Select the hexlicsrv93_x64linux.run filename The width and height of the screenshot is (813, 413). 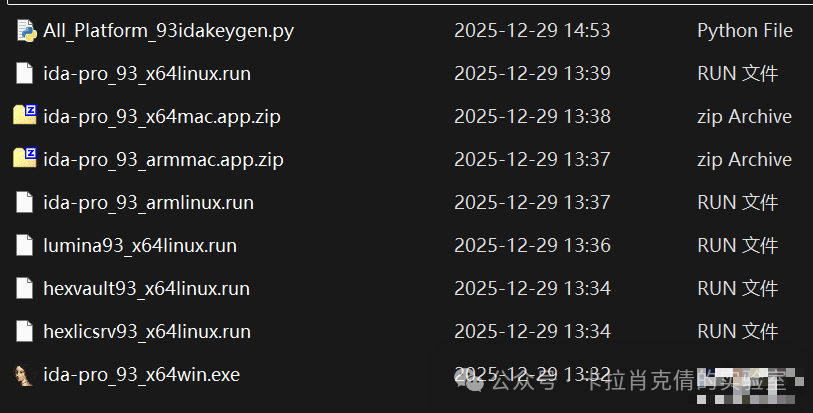(x=147, y=331)
